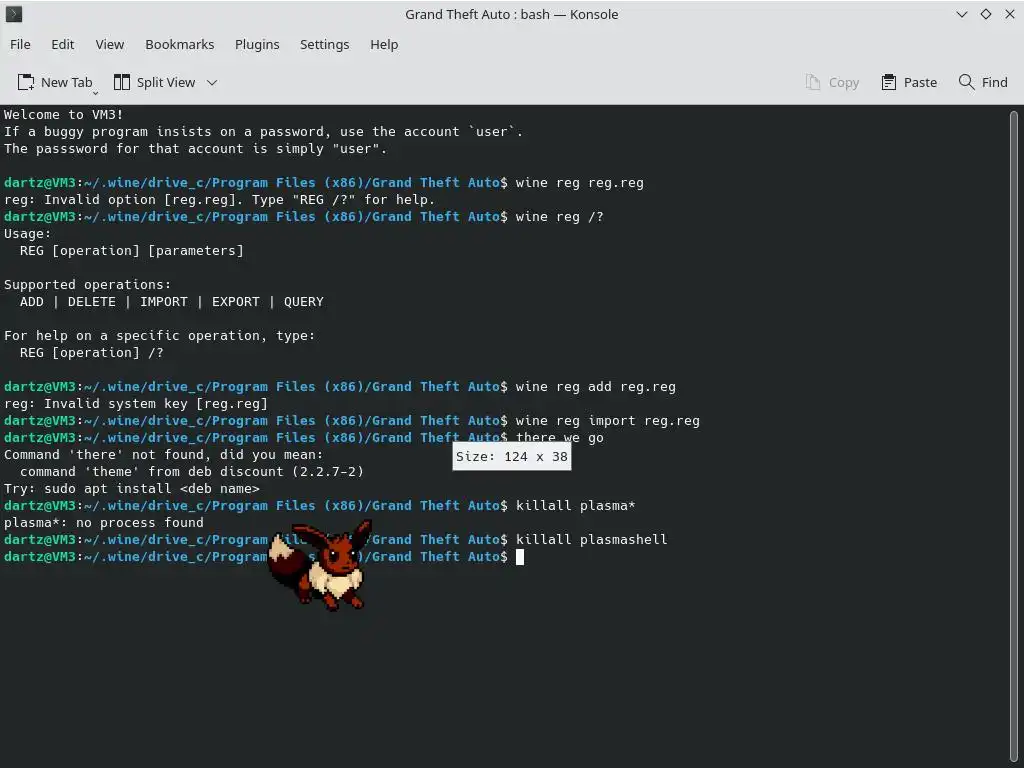
Task: Click the terminal vertical scrollbar
Action: [x=1014, y=436]
